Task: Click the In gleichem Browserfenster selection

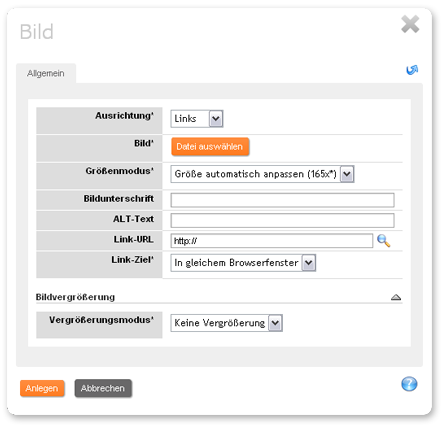Action: (236, 263)
